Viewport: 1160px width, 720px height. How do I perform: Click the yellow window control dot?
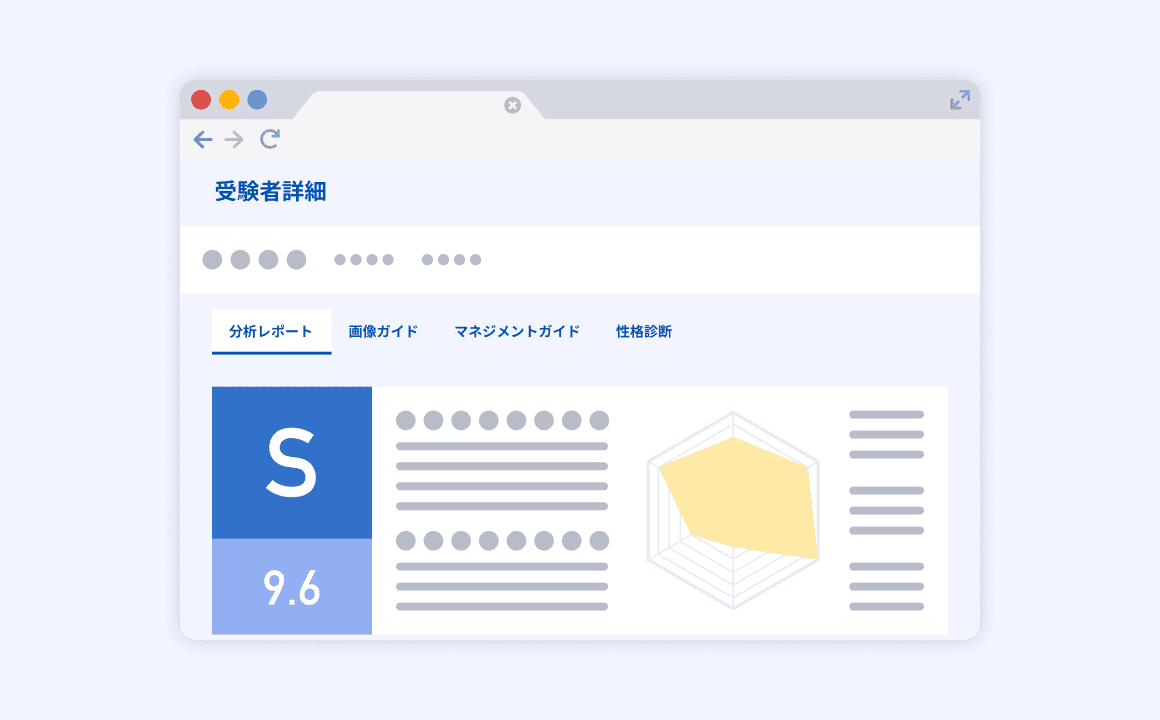[229, 100]
